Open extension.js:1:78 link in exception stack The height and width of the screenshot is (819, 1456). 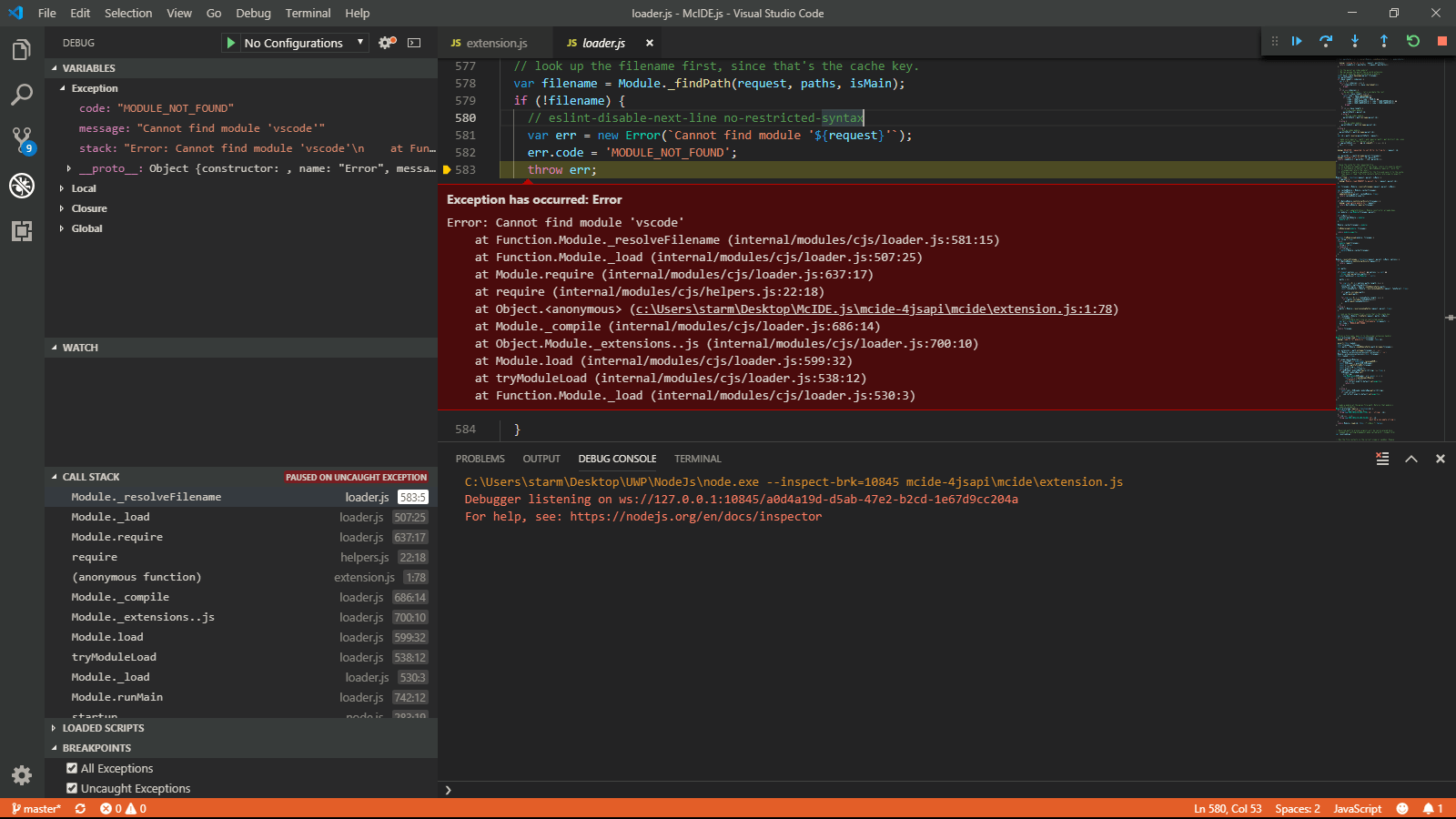tap(874, 309)
